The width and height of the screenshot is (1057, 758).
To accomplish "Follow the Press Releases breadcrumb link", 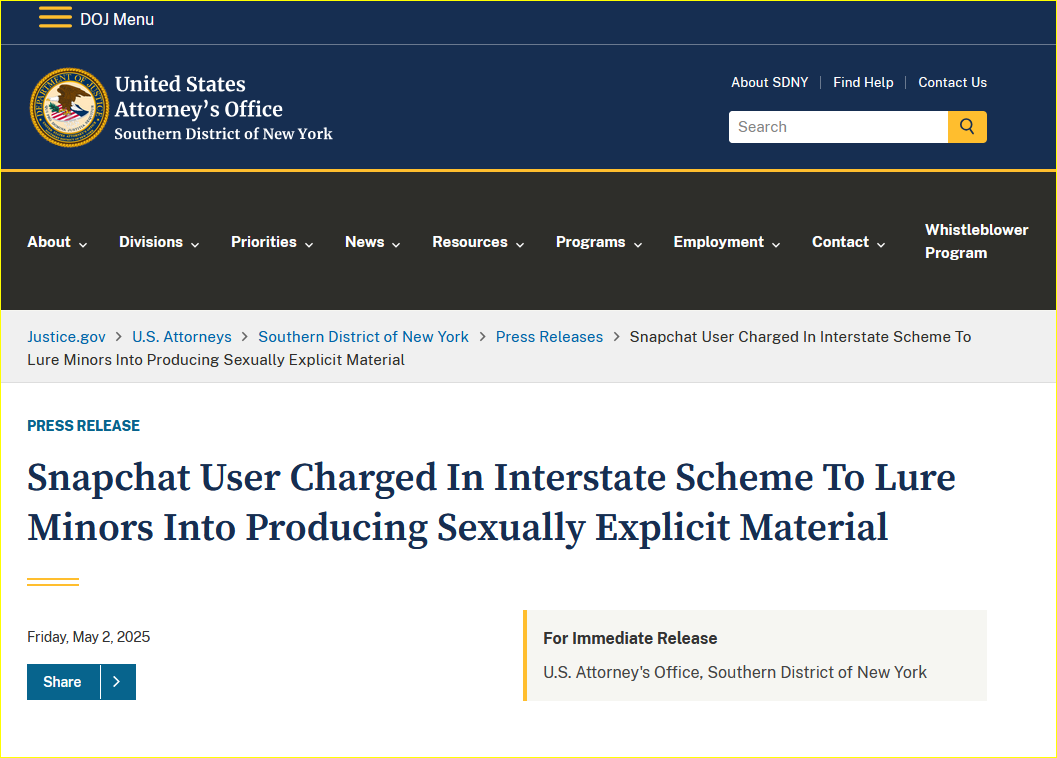I will (x=549, y=337).
